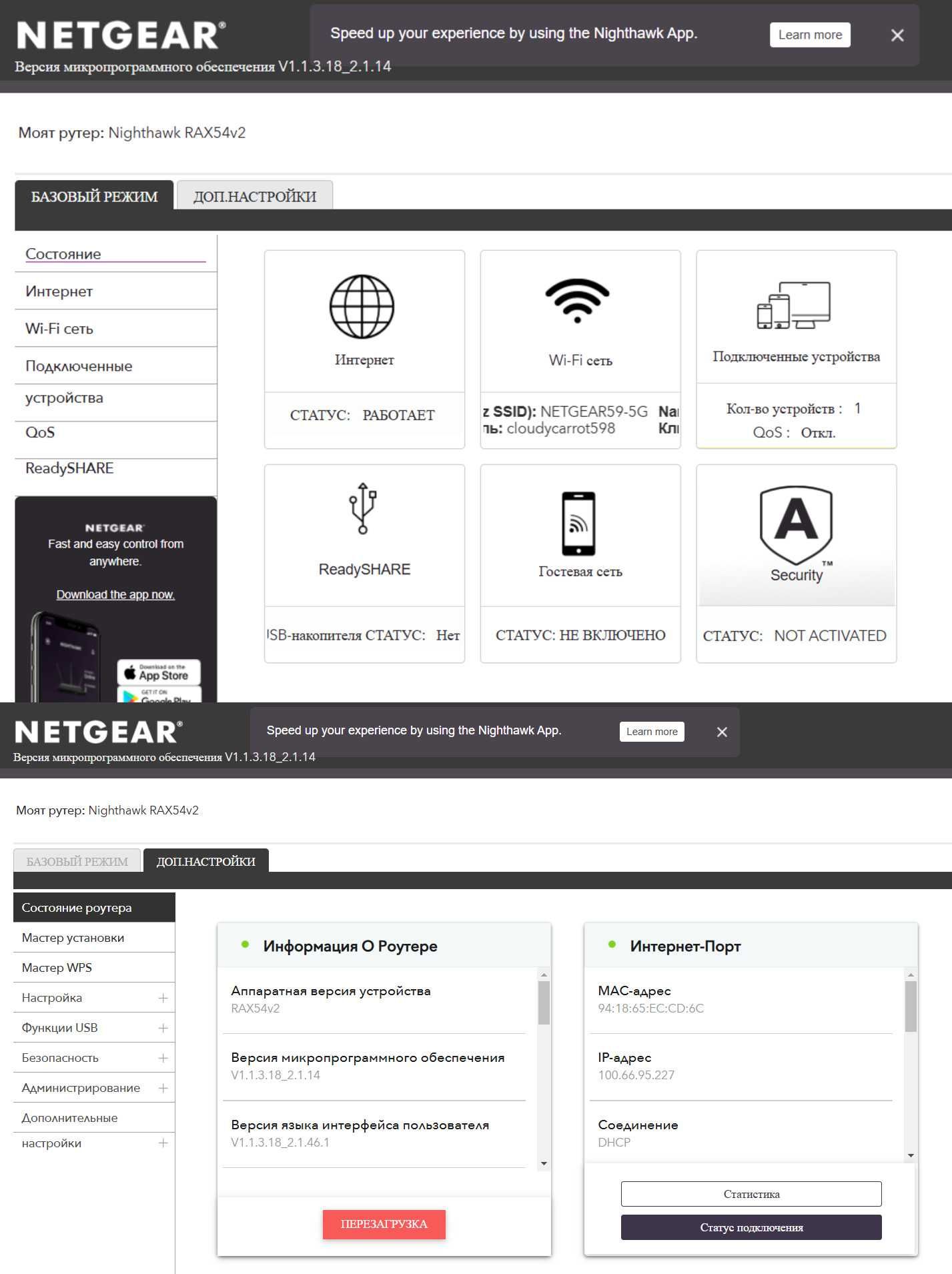The height and width of the screenshot is (1274, 952).
Task: Open Состояние in the basic sidebar
Action: point(115,253)
